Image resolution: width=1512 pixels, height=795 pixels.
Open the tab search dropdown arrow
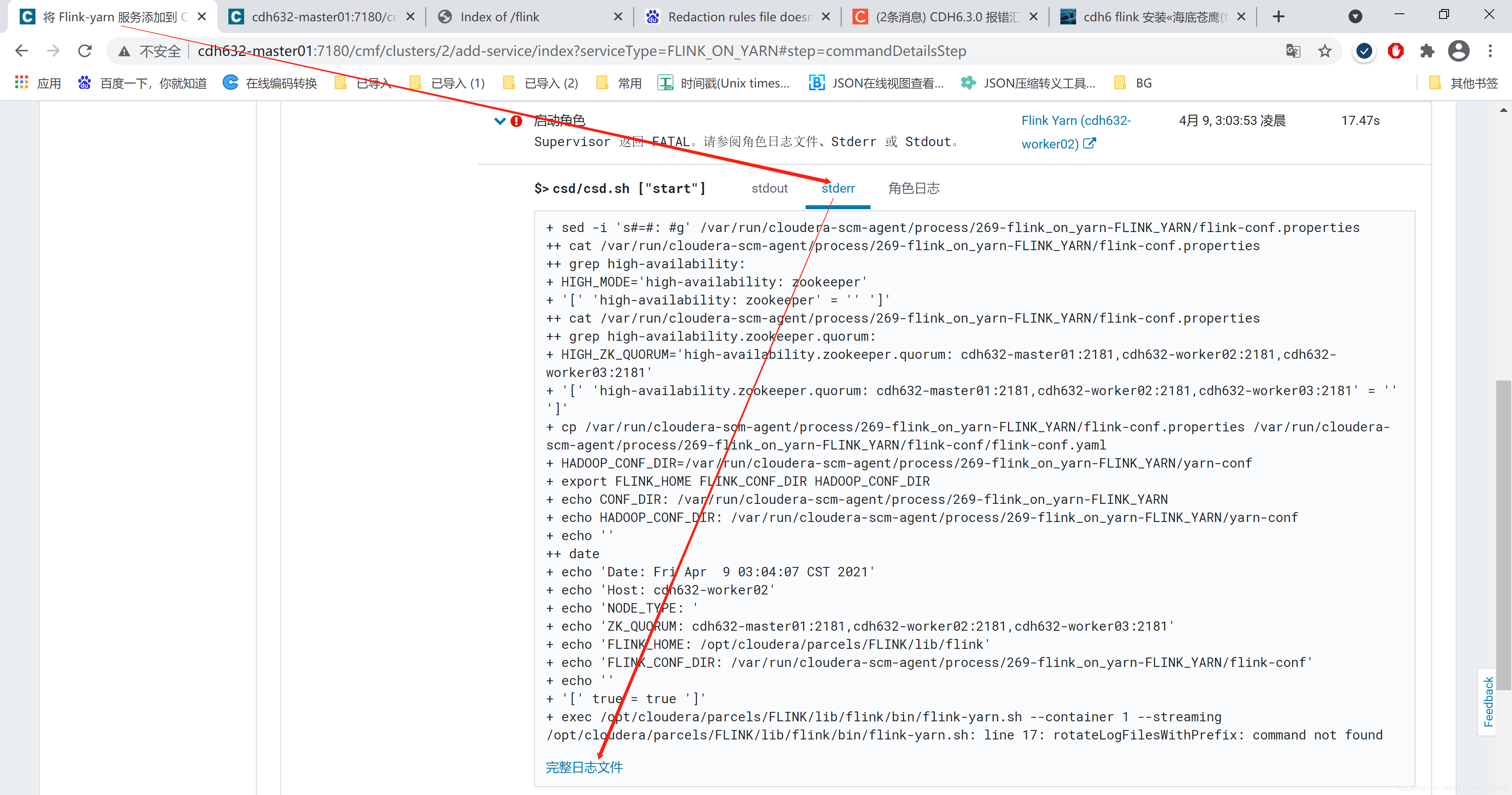point(1355,17)
